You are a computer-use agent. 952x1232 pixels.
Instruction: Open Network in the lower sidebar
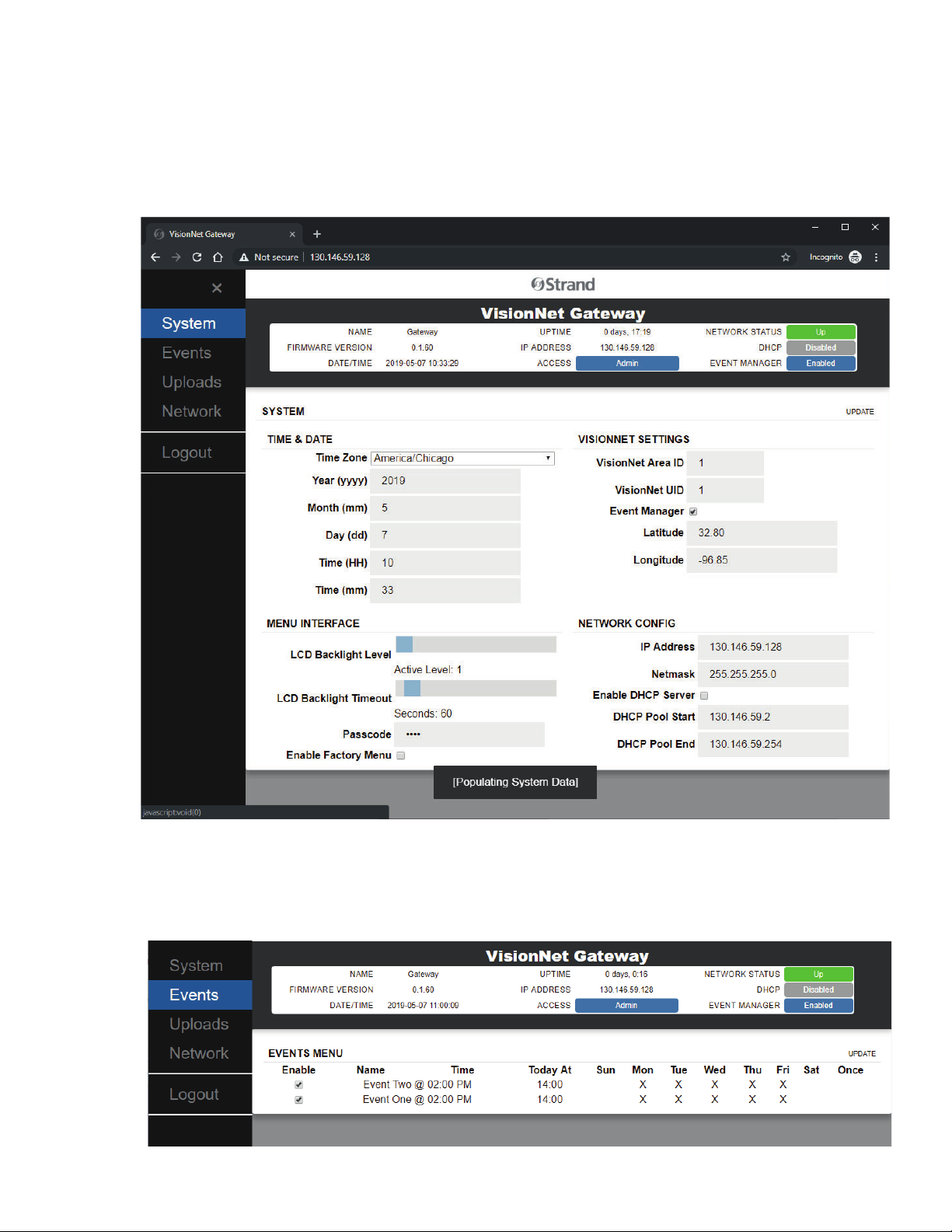[x=201, y=1054]
